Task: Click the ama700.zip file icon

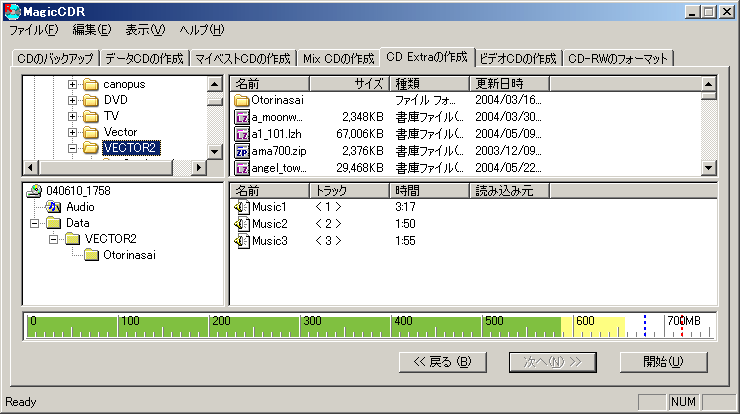Action: click(x=242, y=151)
